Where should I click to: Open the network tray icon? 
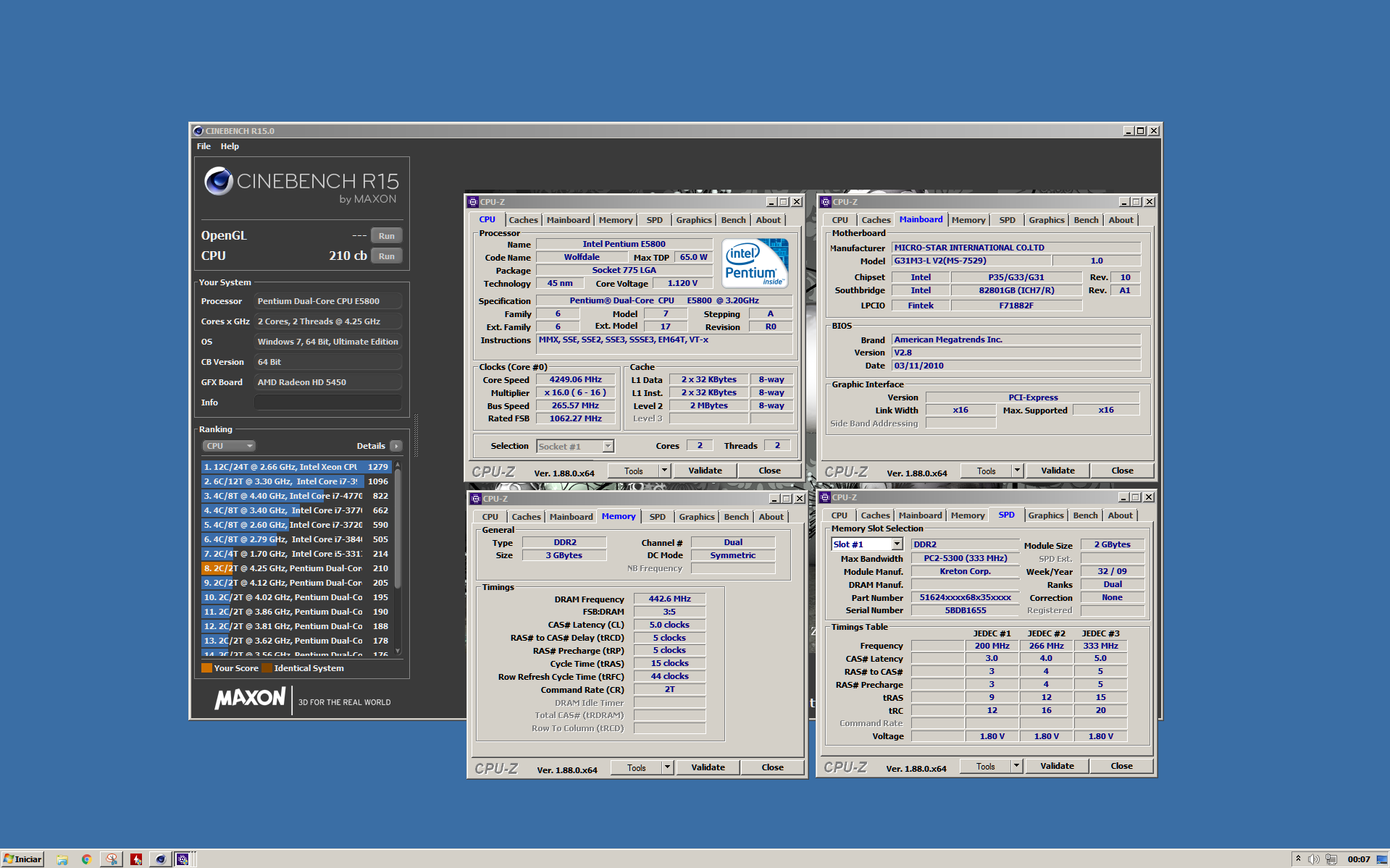1331,859
